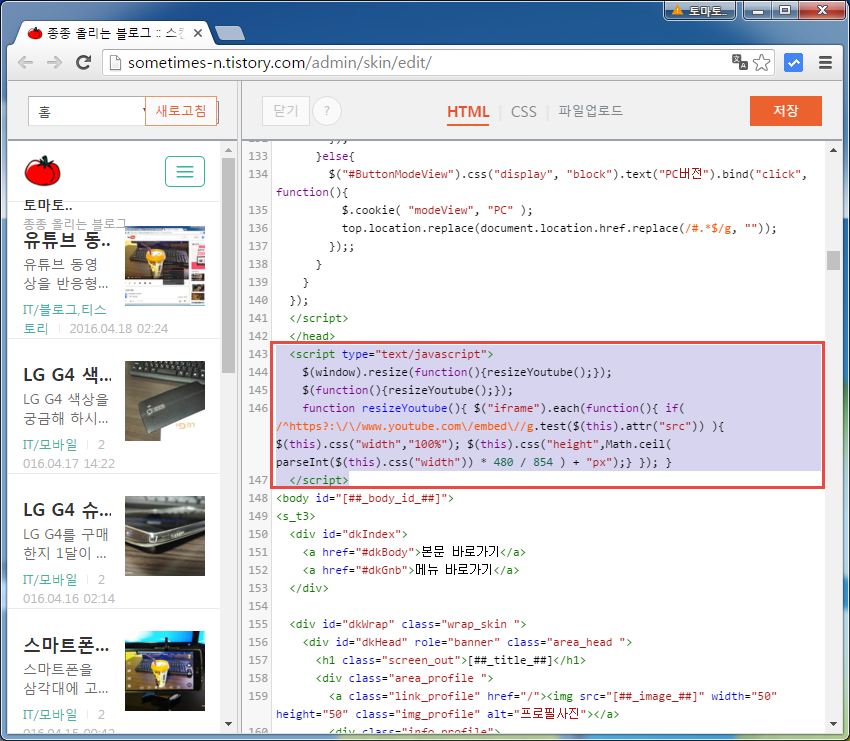Click the </head> closing tag line

[x=312, y=336]
